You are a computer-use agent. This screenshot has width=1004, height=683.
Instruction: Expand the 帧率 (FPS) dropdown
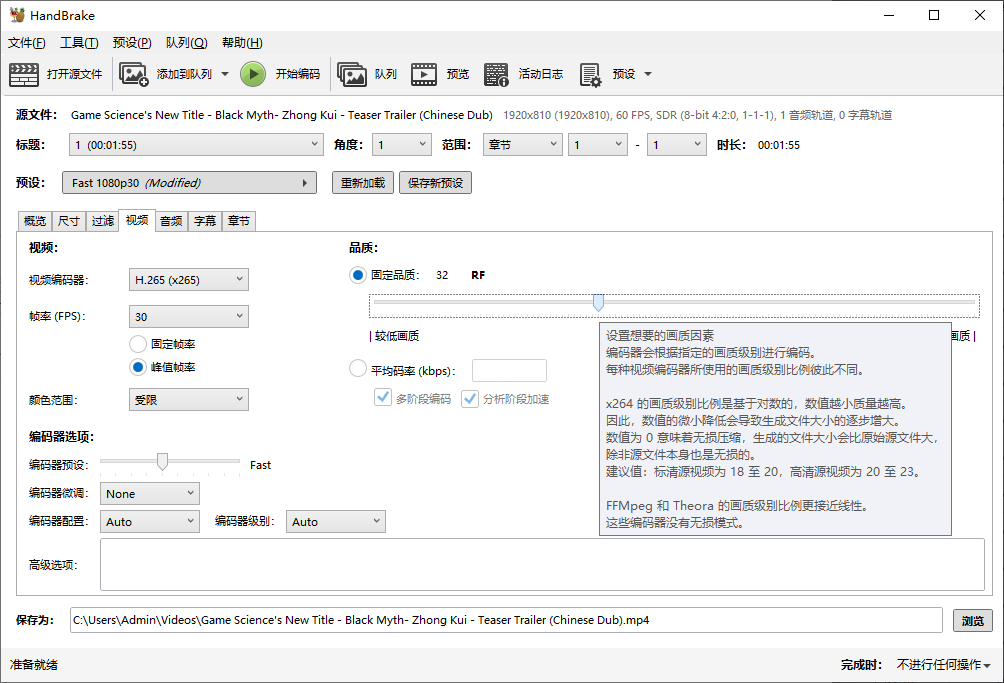[188, 317]
